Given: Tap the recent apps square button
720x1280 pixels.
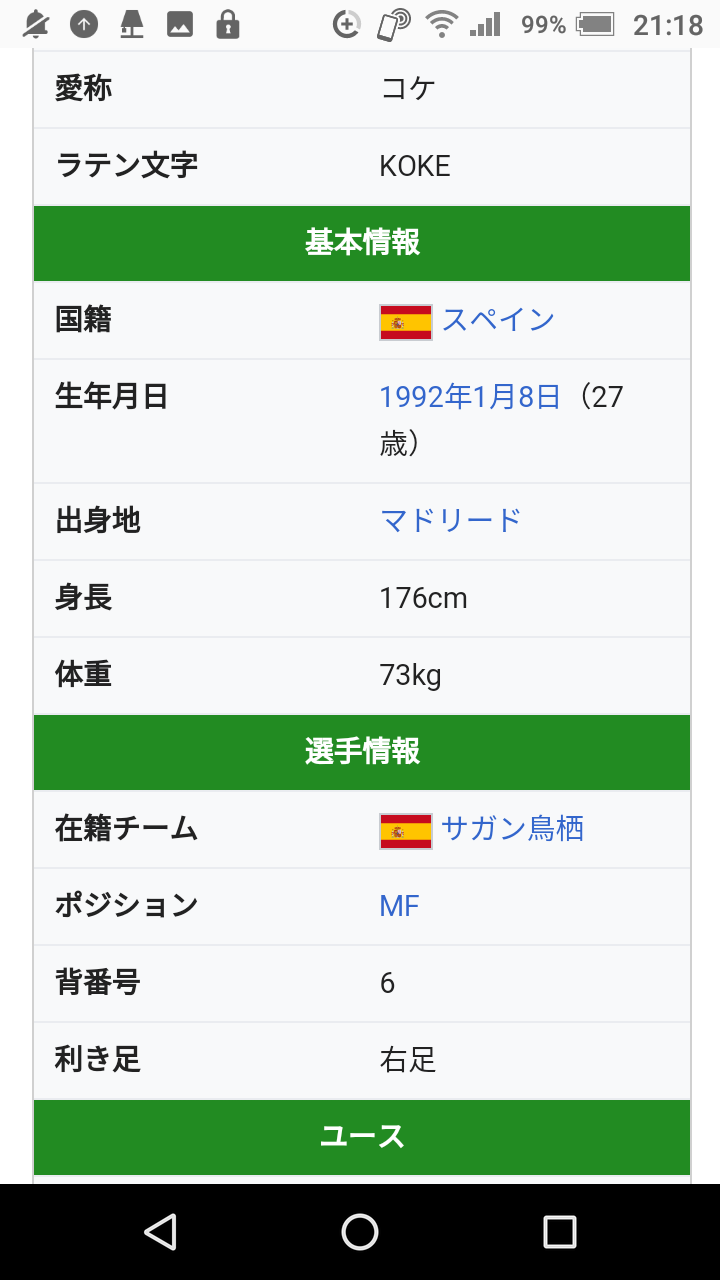Looking at the screenshot, I should (560, 1231).
